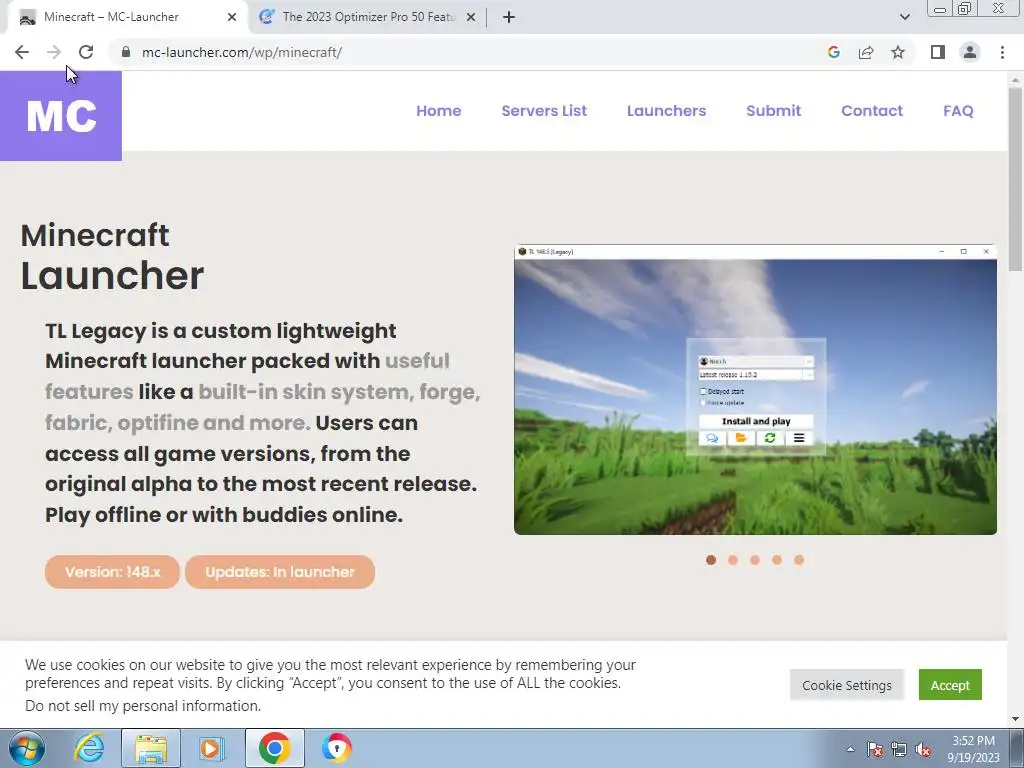Open the Chrome side panel

click(x=938, y=52)
